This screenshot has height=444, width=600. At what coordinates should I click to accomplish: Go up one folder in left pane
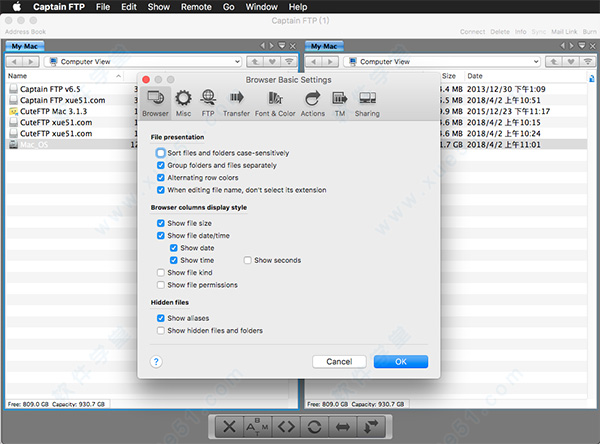click(254, 62)
